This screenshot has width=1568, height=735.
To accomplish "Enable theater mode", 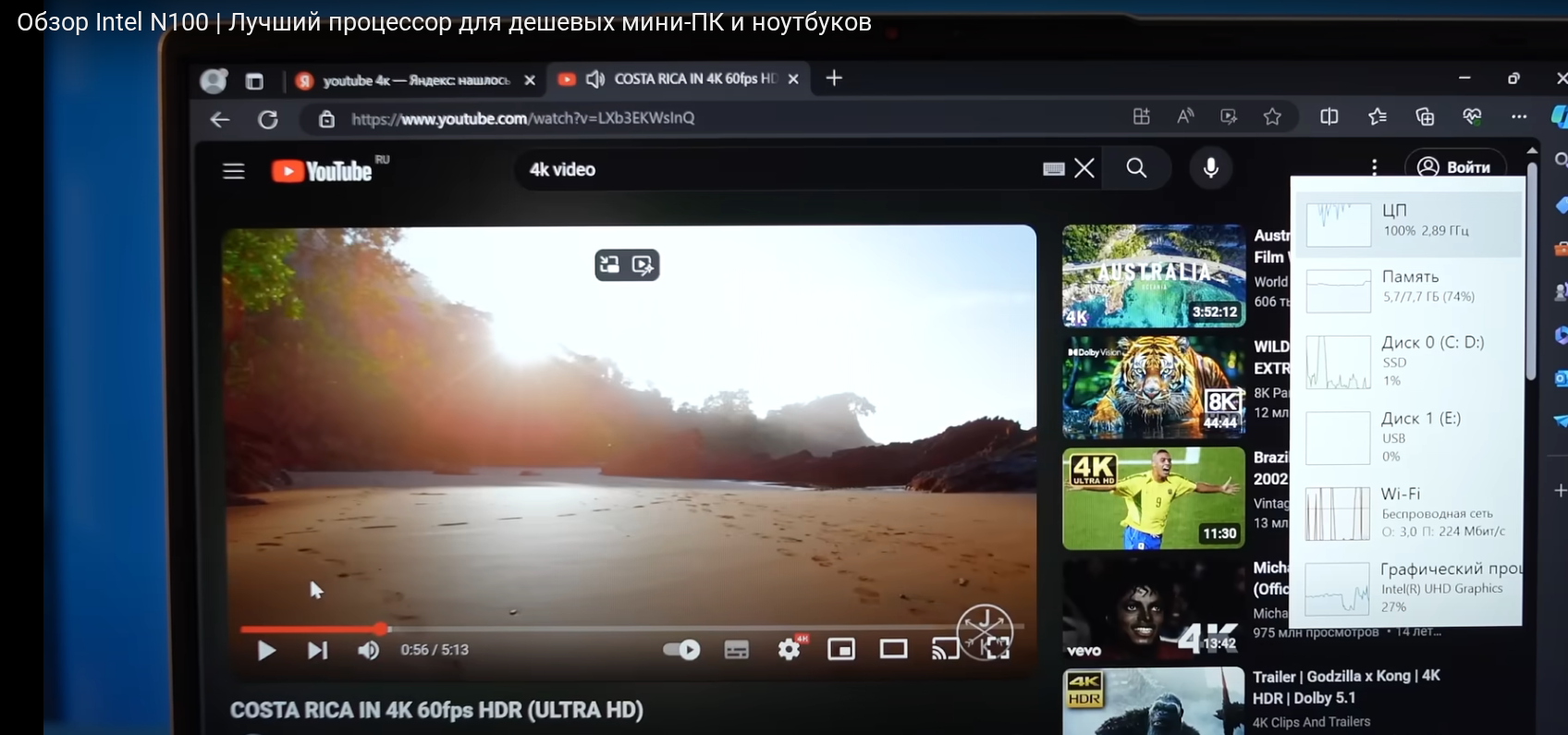I will [x=893, y=650].
